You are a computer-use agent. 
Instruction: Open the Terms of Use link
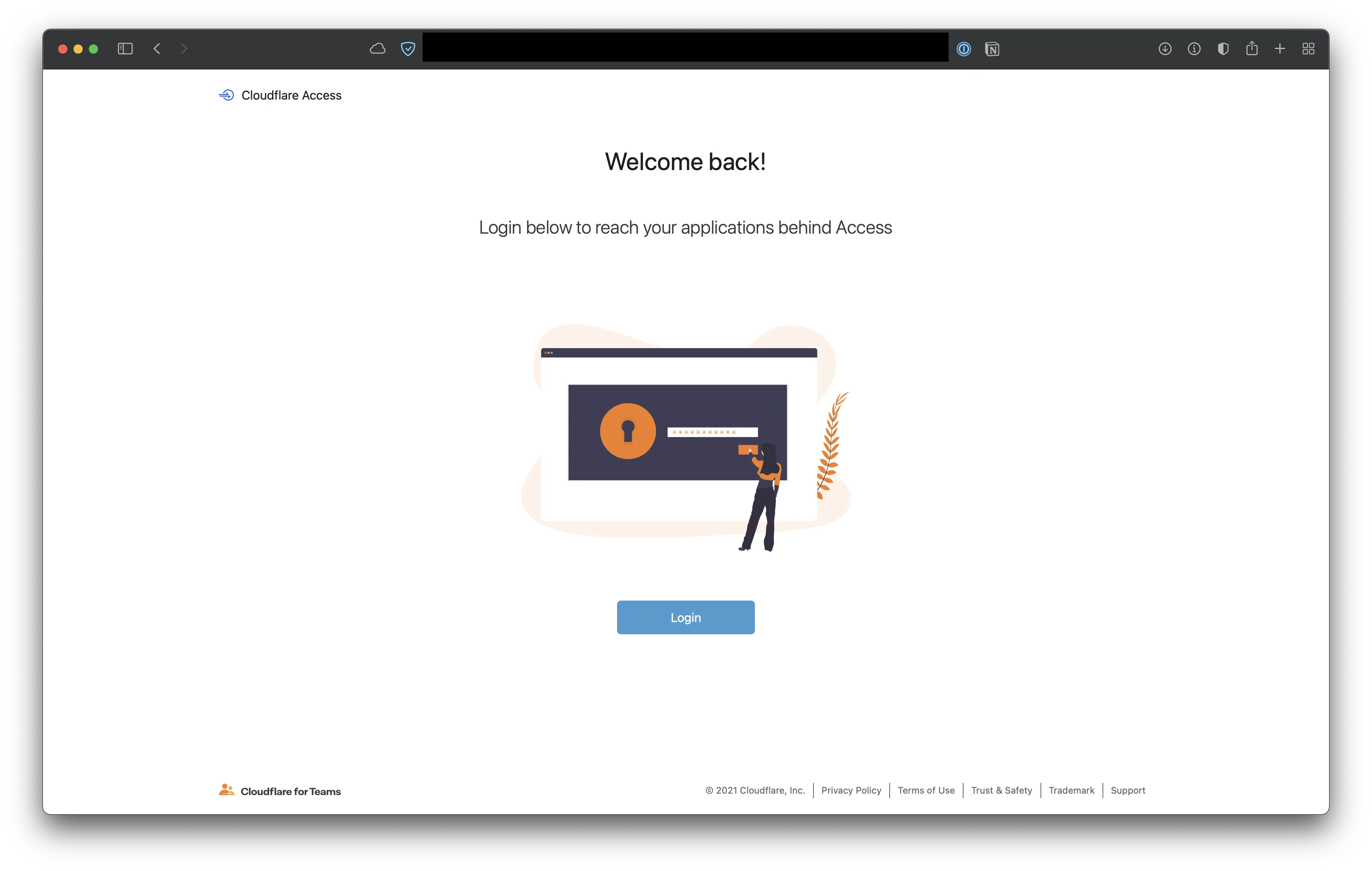point(925,791)
